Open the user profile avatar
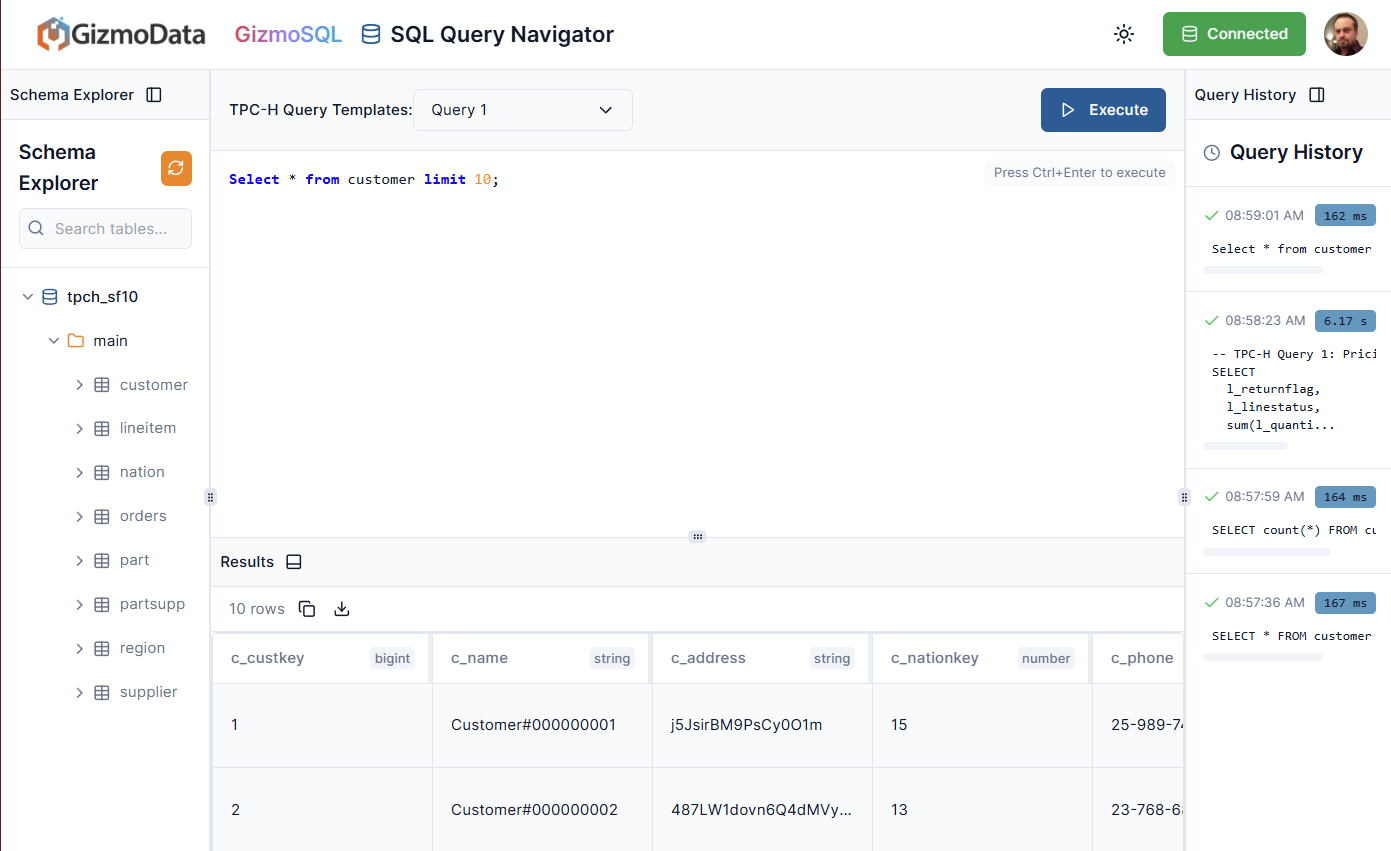Viewport: 1391px width, 851px height. [x=1346, y=33]
